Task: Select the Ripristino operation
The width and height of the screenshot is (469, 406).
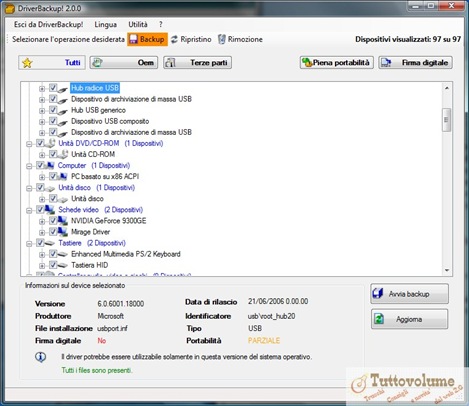Action: (191, 39)
